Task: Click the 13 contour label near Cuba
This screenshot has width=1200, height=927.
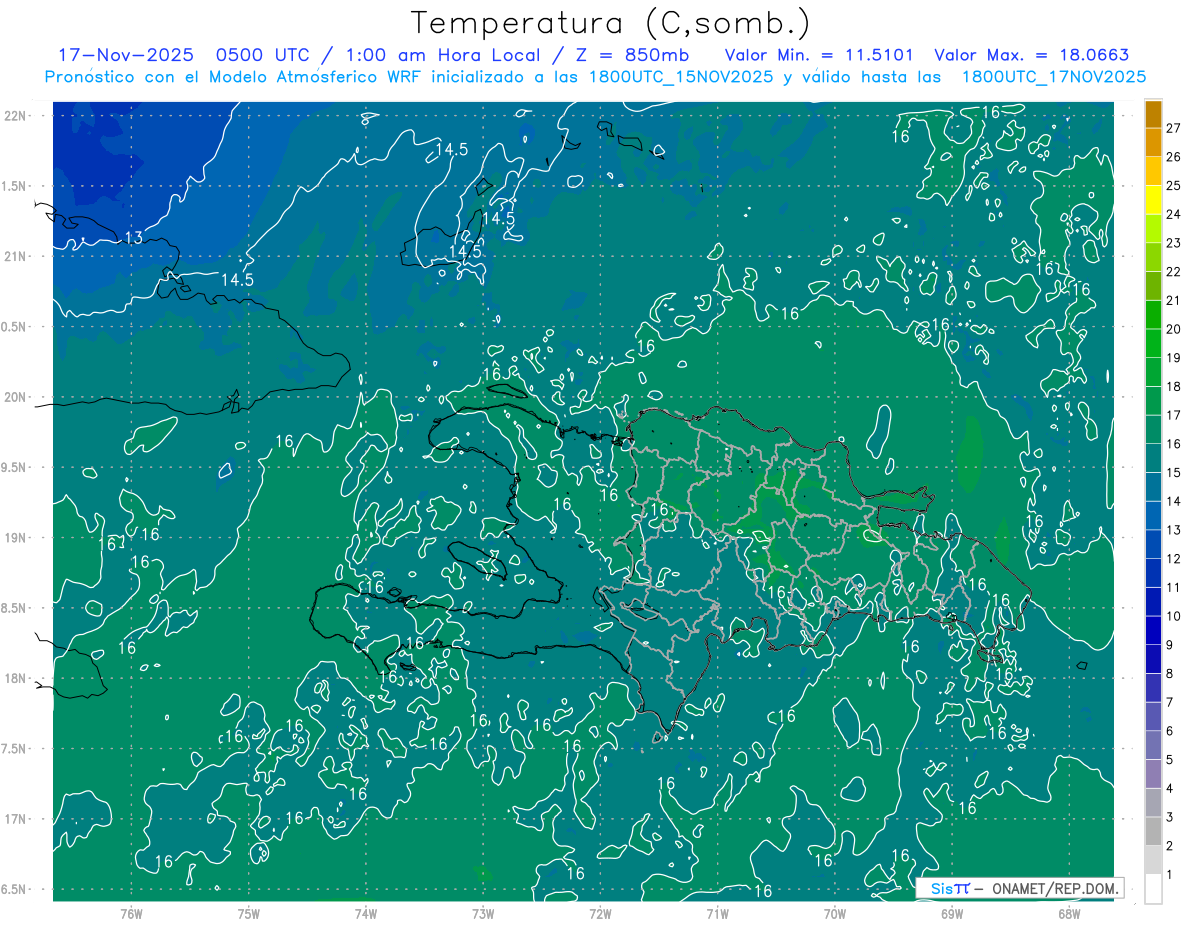Action: tap(134, 238)
